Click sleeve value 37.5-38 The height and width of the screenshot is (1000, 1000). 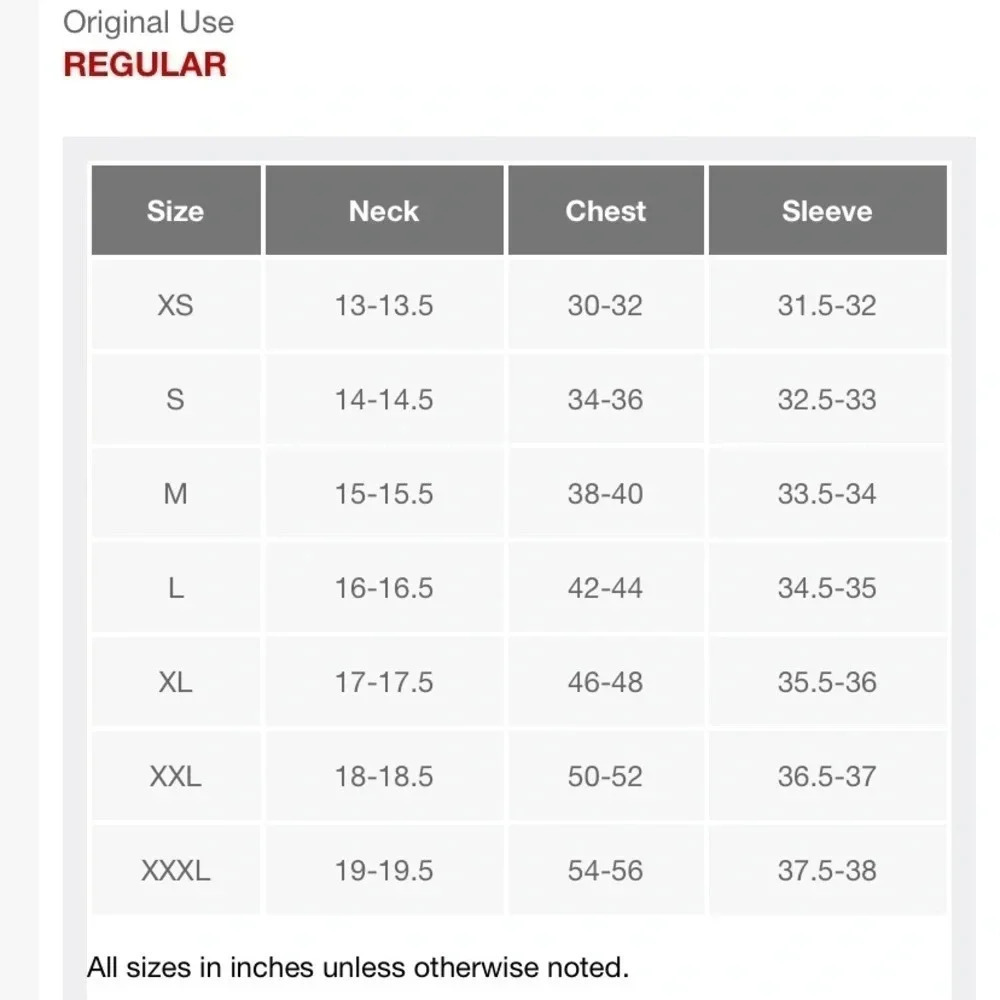(x=827, y=870)
